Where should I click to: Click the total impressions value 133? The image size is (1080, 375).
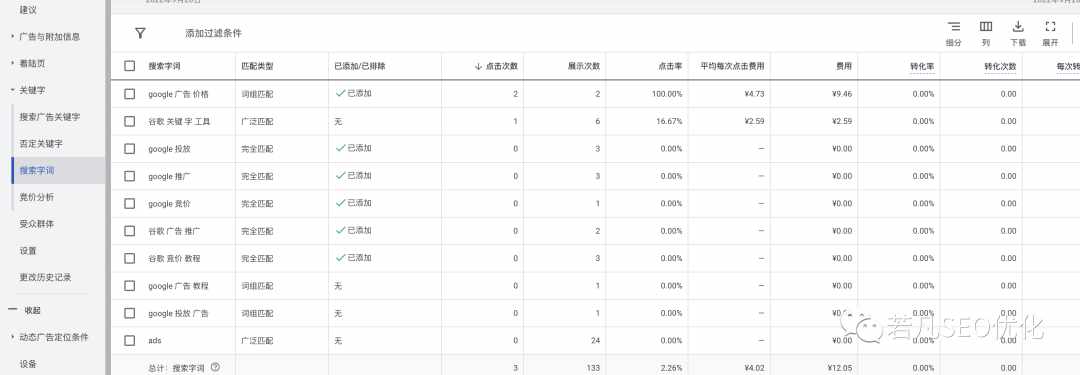(594, 368)
